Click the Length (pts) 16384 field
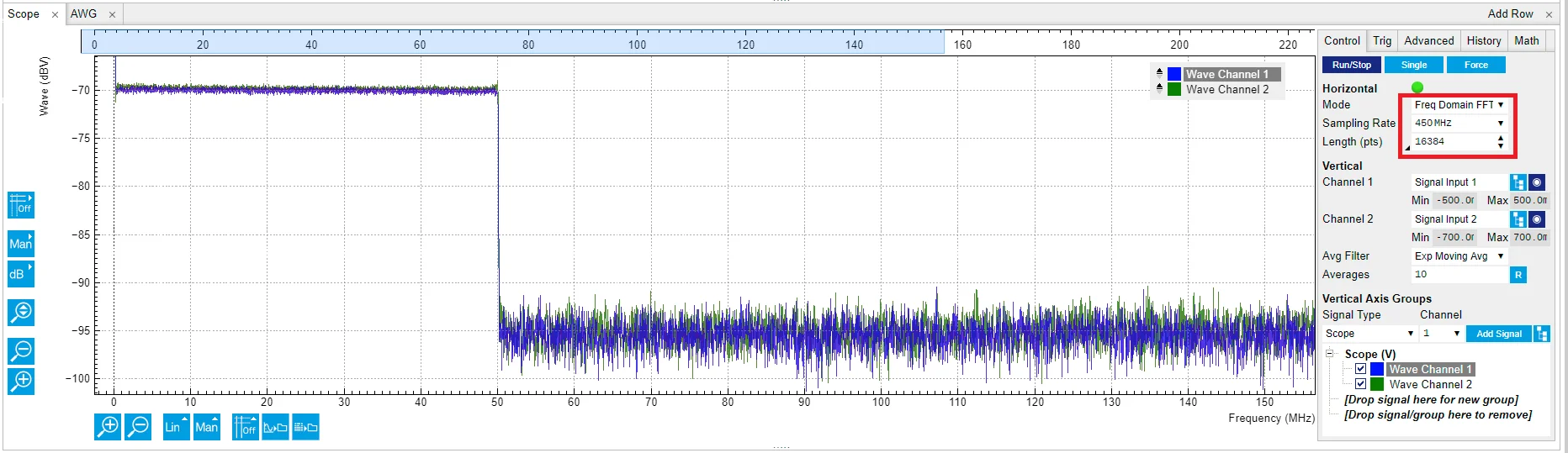1568x453 pixels. point(1454,142)
